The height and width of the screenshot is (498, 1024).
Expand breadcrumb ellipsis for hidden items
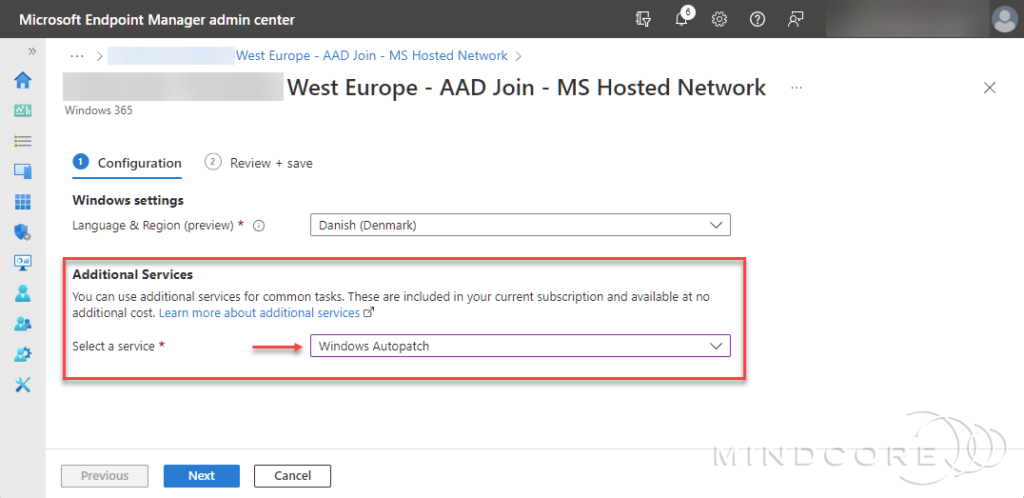[77, 56]
